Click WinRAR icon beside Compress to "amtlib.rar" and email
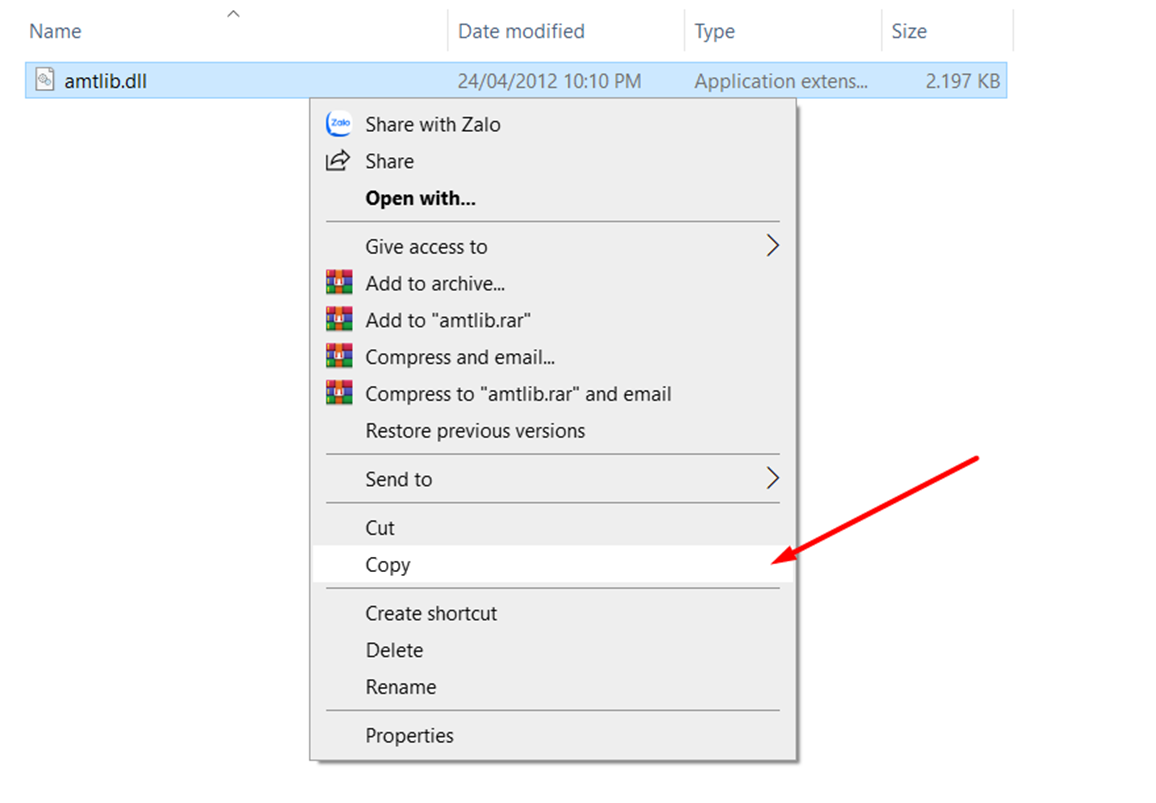Screen dimensions: 1156x803 point(339,393)
